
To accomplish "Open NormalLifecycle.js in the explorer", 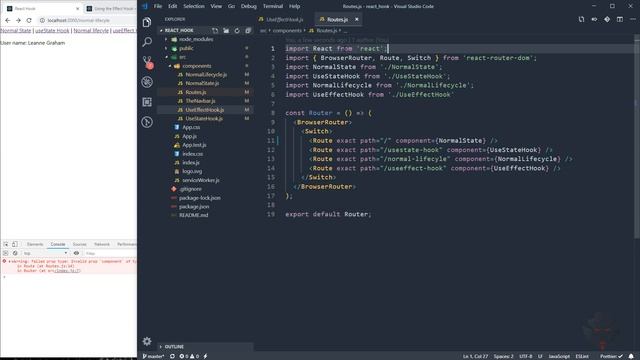I will pos(206,75).
